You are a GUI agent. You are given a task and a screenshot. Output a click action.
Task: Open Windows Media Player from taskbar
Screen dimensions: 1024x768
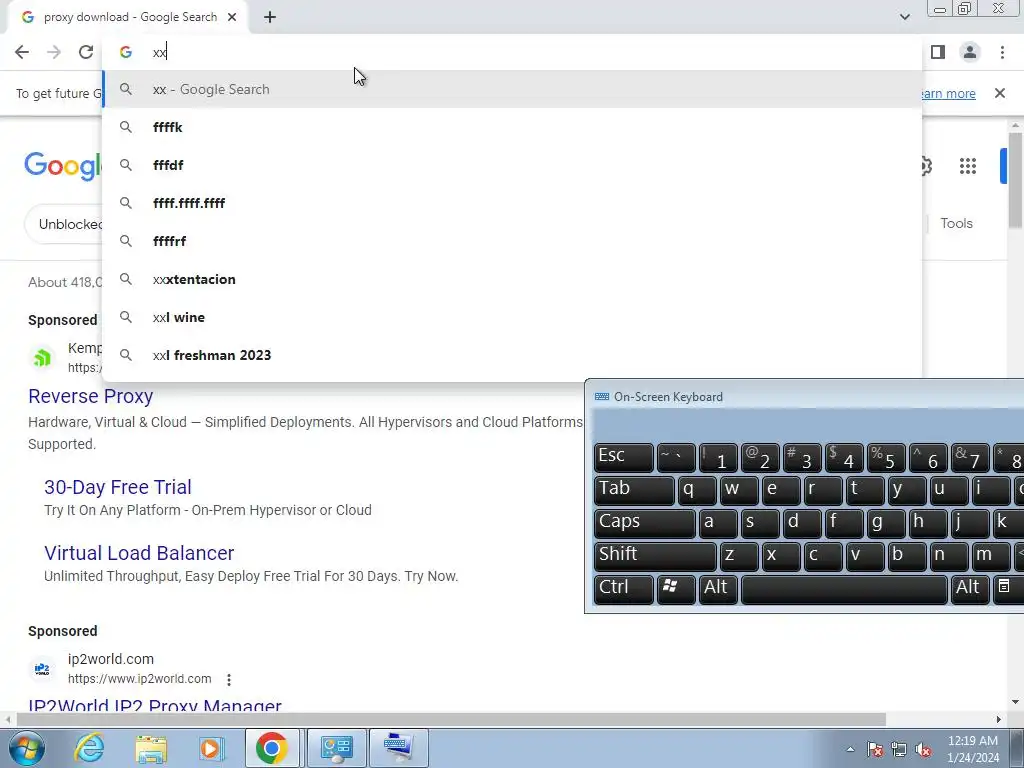pos(211,748)
